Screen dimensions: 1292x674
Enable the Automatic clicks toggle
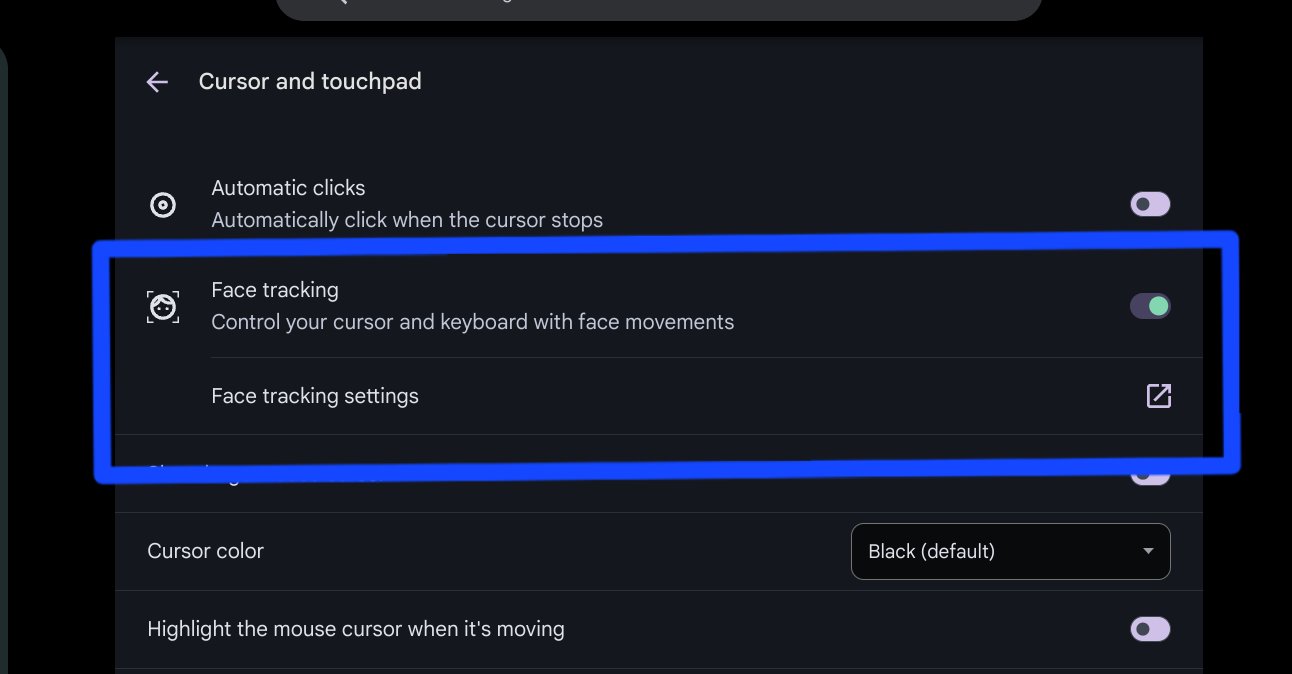(x=1150, y=205)
